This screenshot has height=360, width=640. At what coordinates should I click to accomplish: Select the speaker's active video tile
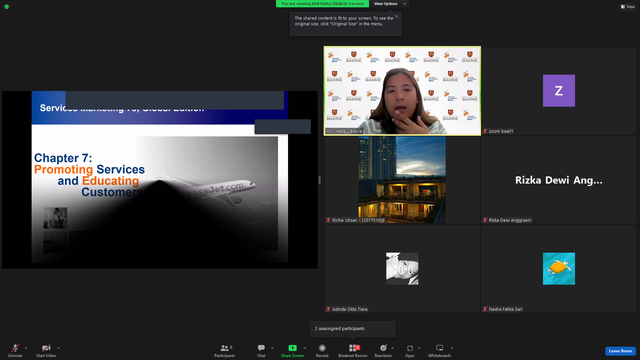pos(402,91)
